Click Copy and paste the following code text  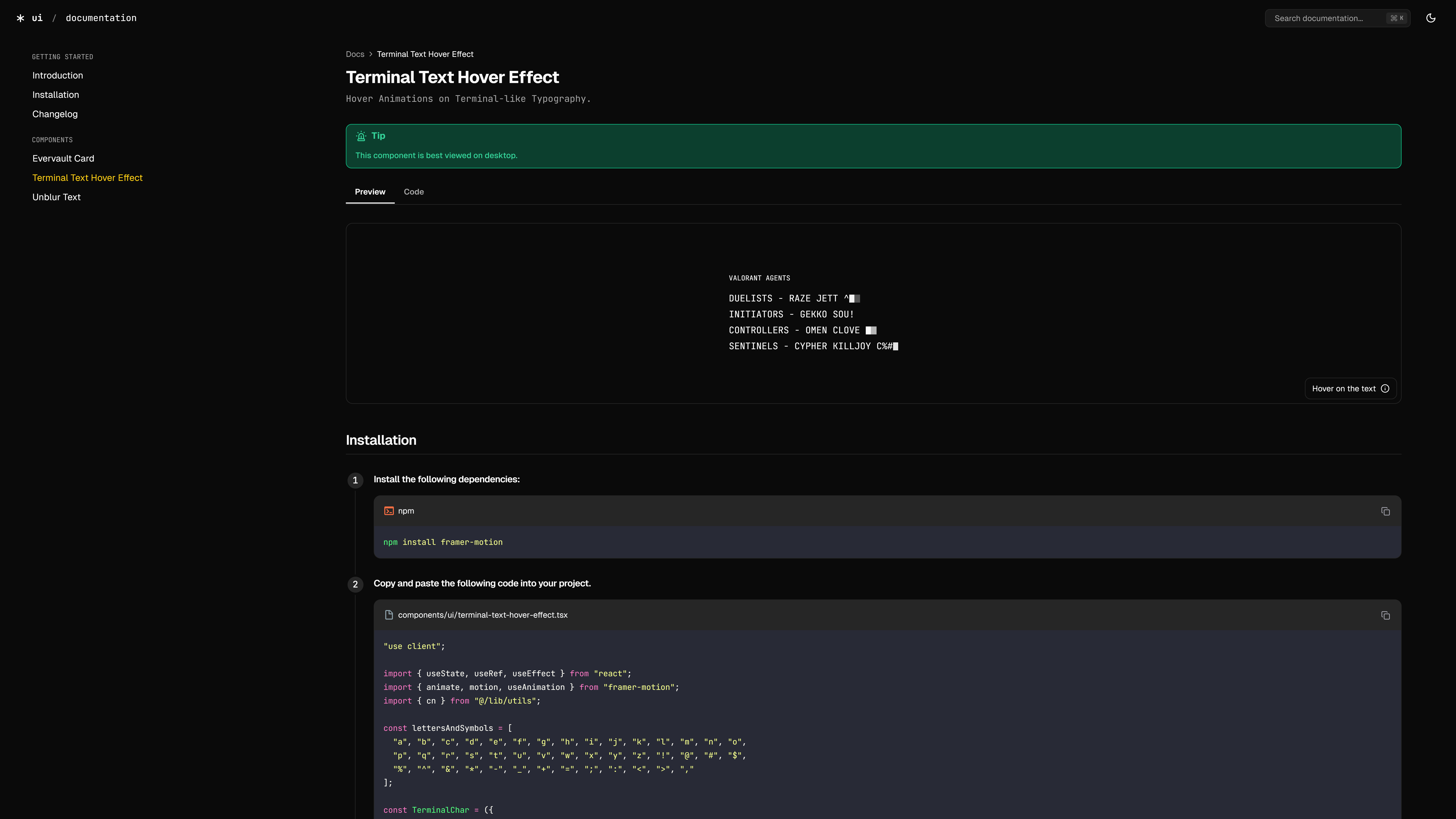pyautogui.click(x=482, y=583)
